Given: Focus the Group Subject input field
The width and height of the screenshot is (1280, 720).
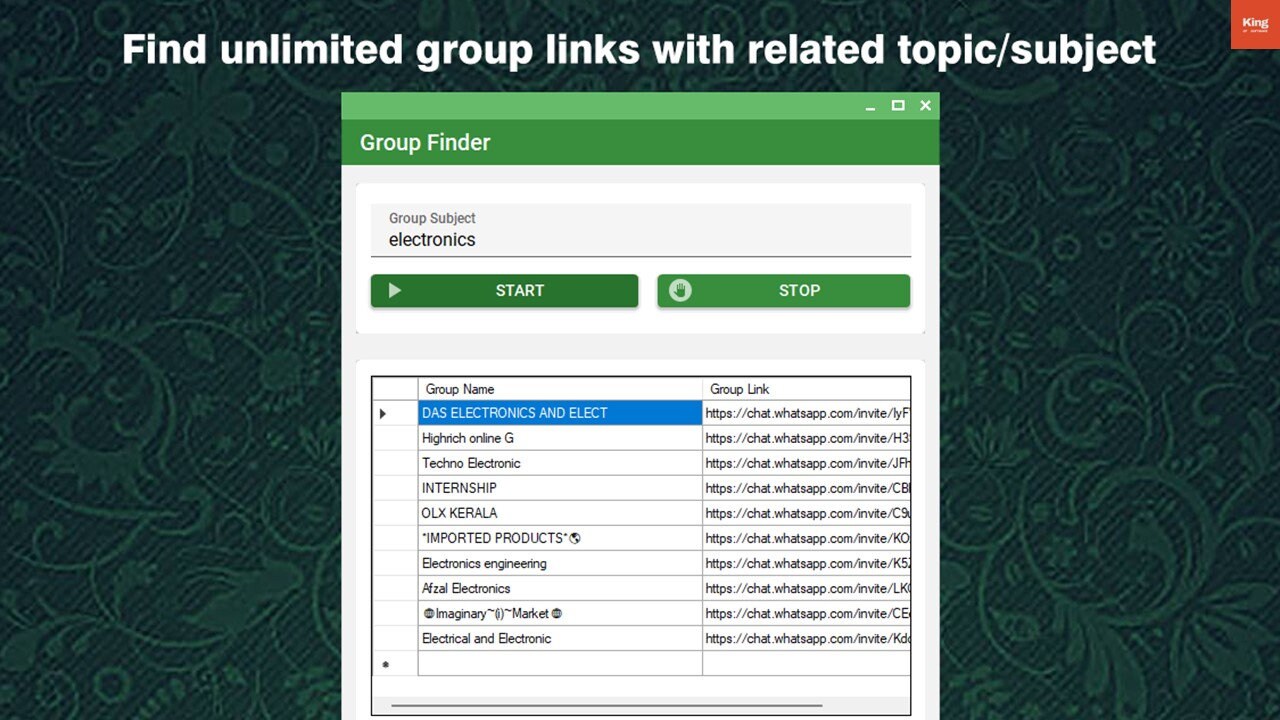Looking at the screenshot, I should [x=640, y=239].
